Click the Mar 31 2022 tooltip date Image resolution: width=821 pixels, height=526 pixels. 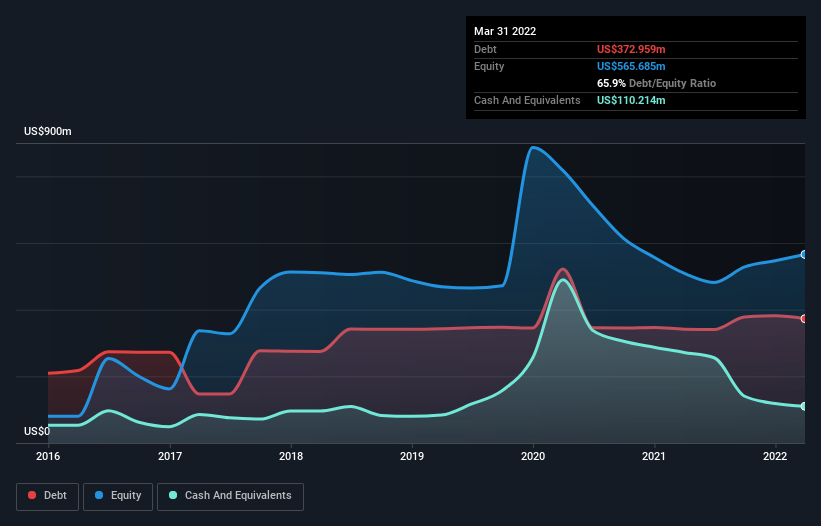[x=505, y=31]
